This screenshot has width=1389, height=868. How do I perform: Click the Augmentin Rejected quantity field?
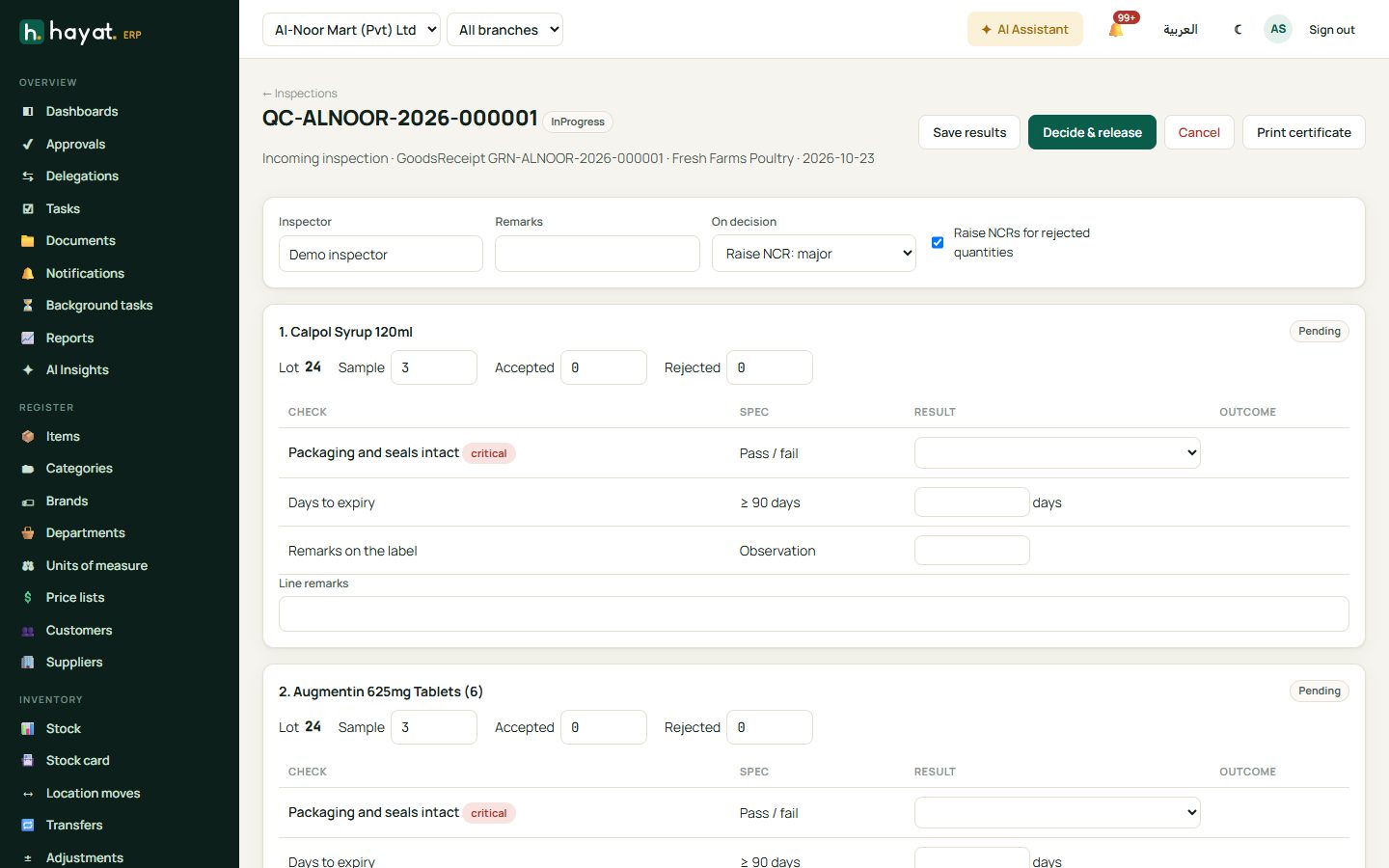[x=770, y=727]
